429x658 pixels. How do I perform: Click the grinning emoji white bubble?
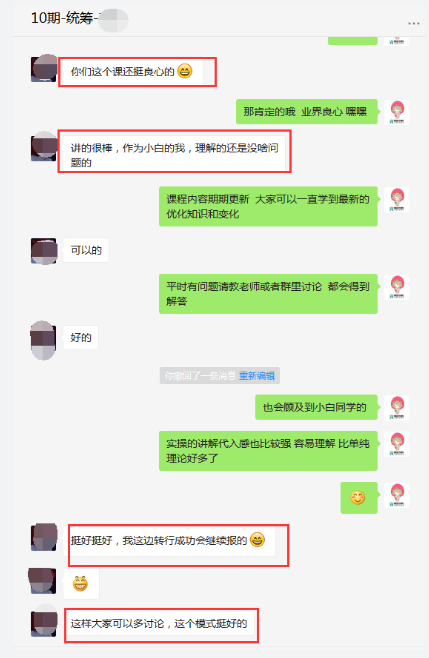[x=81, y=583]
